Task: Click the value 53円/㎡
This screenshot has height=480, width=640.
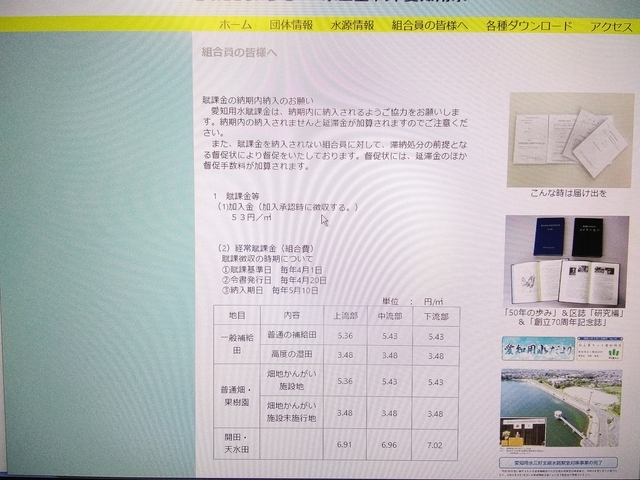Action: pos(251,218)
